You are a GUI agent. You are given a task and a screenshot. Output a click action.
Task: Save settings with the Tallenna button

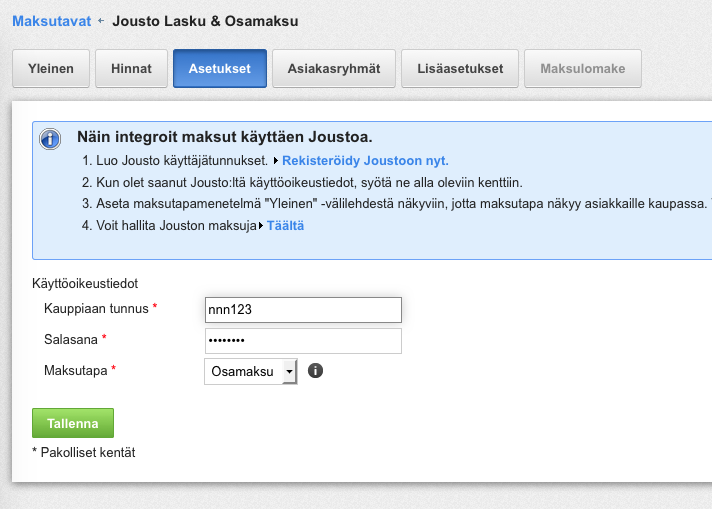click(73, 423)
